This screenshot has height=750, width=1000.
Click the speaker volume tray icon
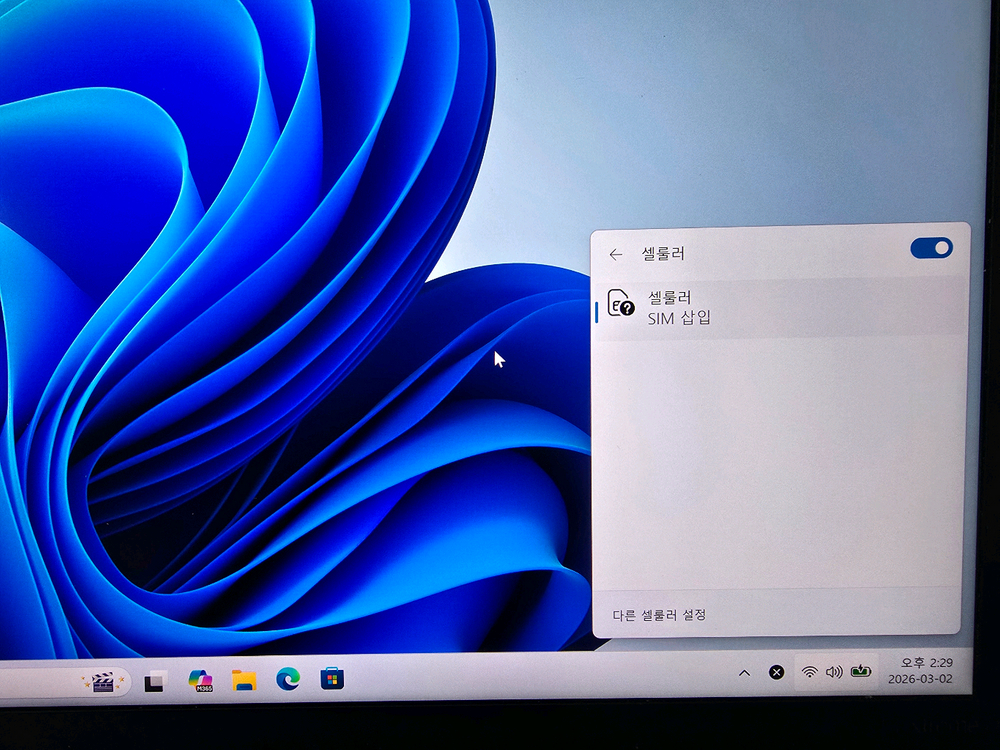pyautogui.click(x=833, y=671)
